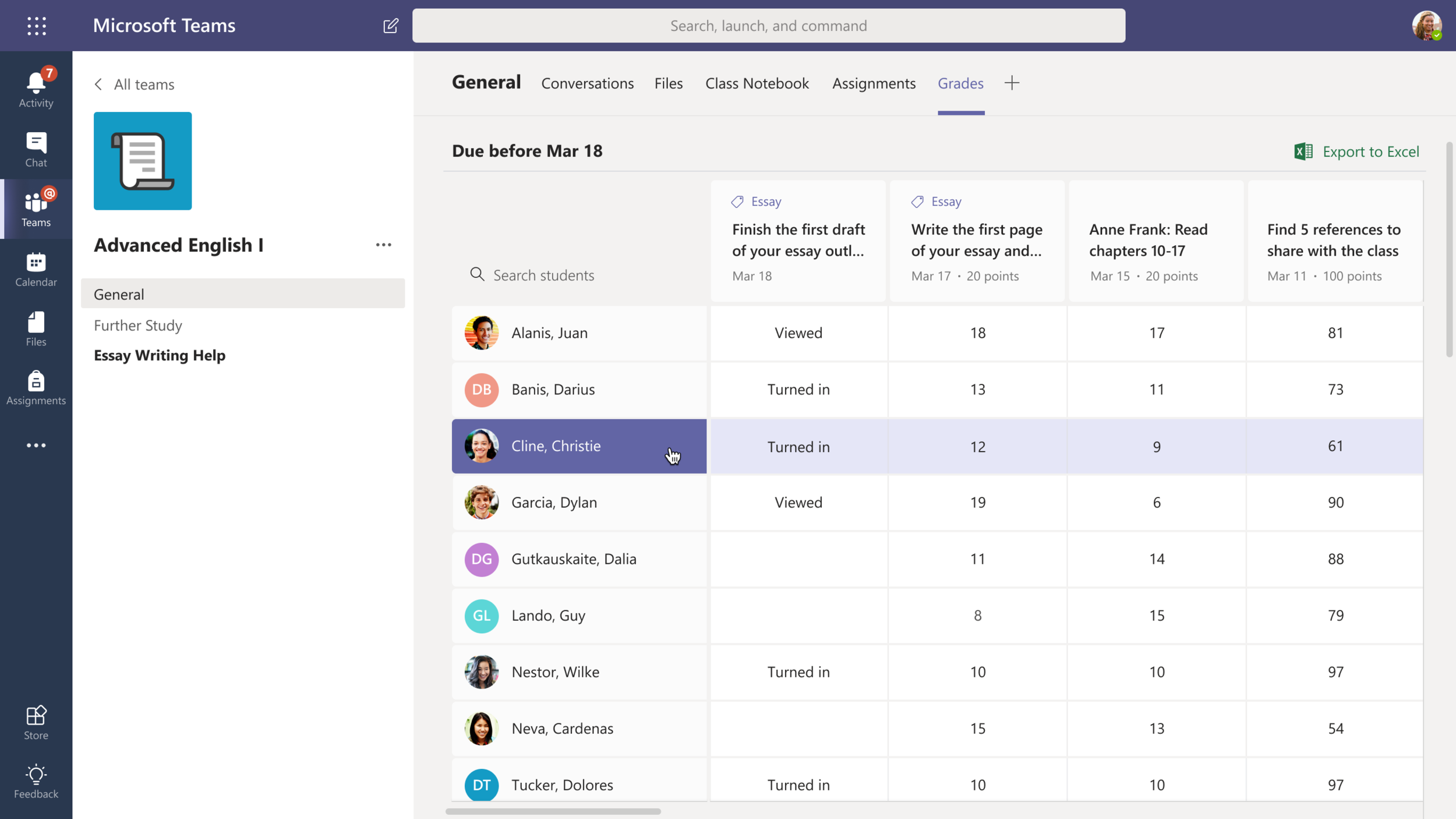Image resolution: width=1456 pixels, height=819 pixels.
Task: Click the new chat compose icon
Action: pos(390,26)
